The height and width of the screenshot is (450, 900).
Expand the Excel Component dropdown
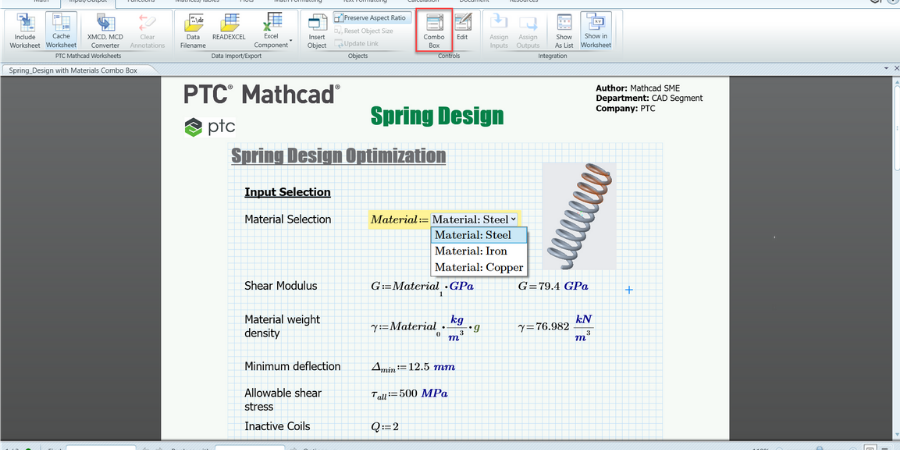291,44
